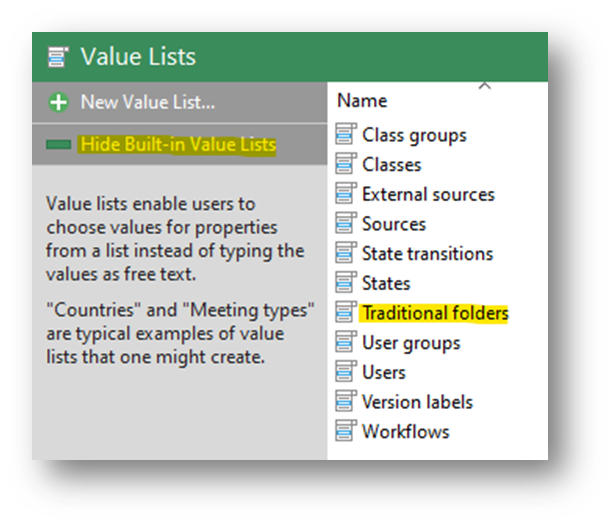Click the Classes value list icon
This screenshot has width=613, height=525.
pos(346,163)
